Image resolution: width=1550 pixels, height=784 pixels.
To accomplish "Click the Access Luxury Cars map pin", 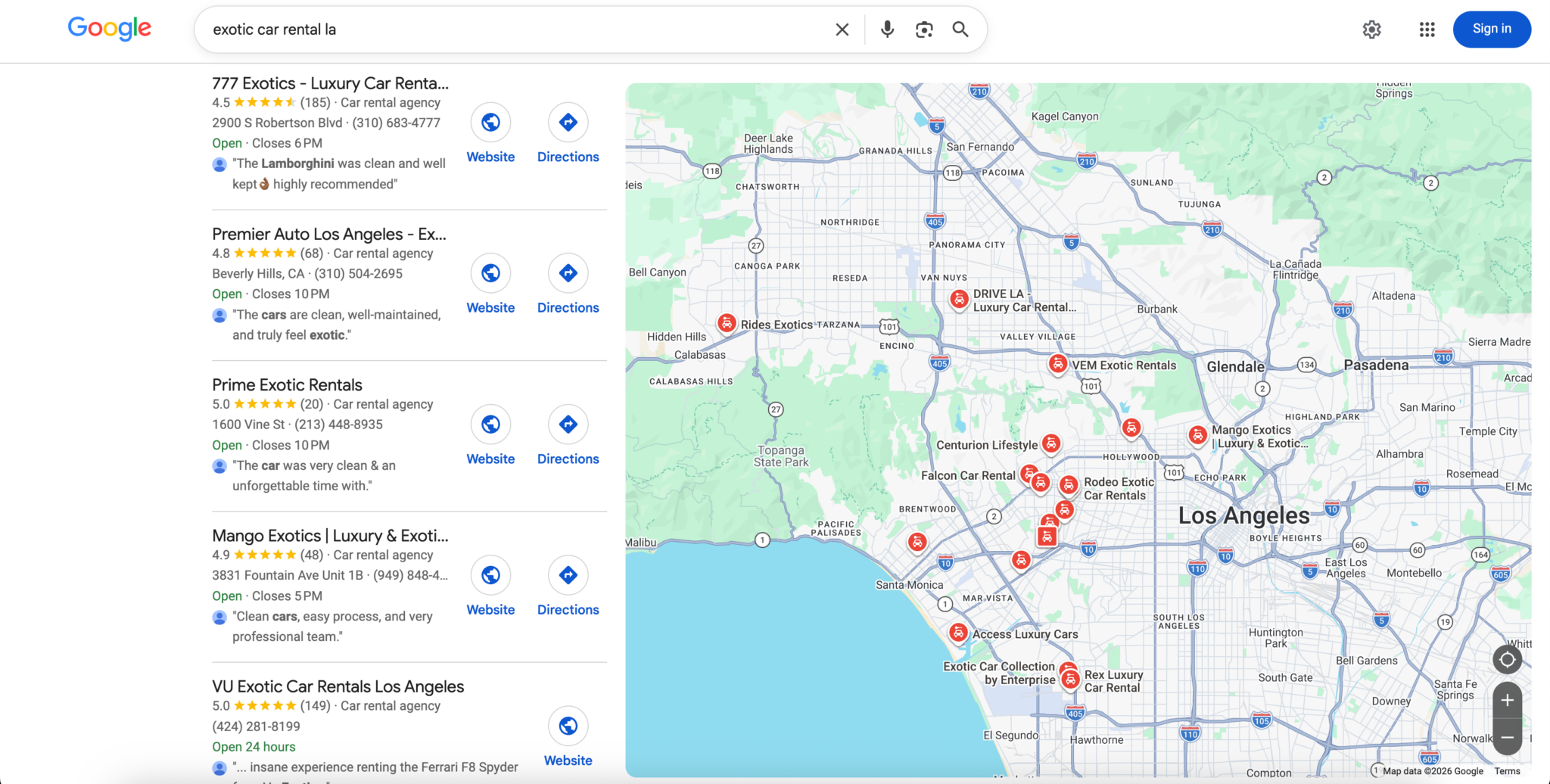I will (x=958, y=633).
